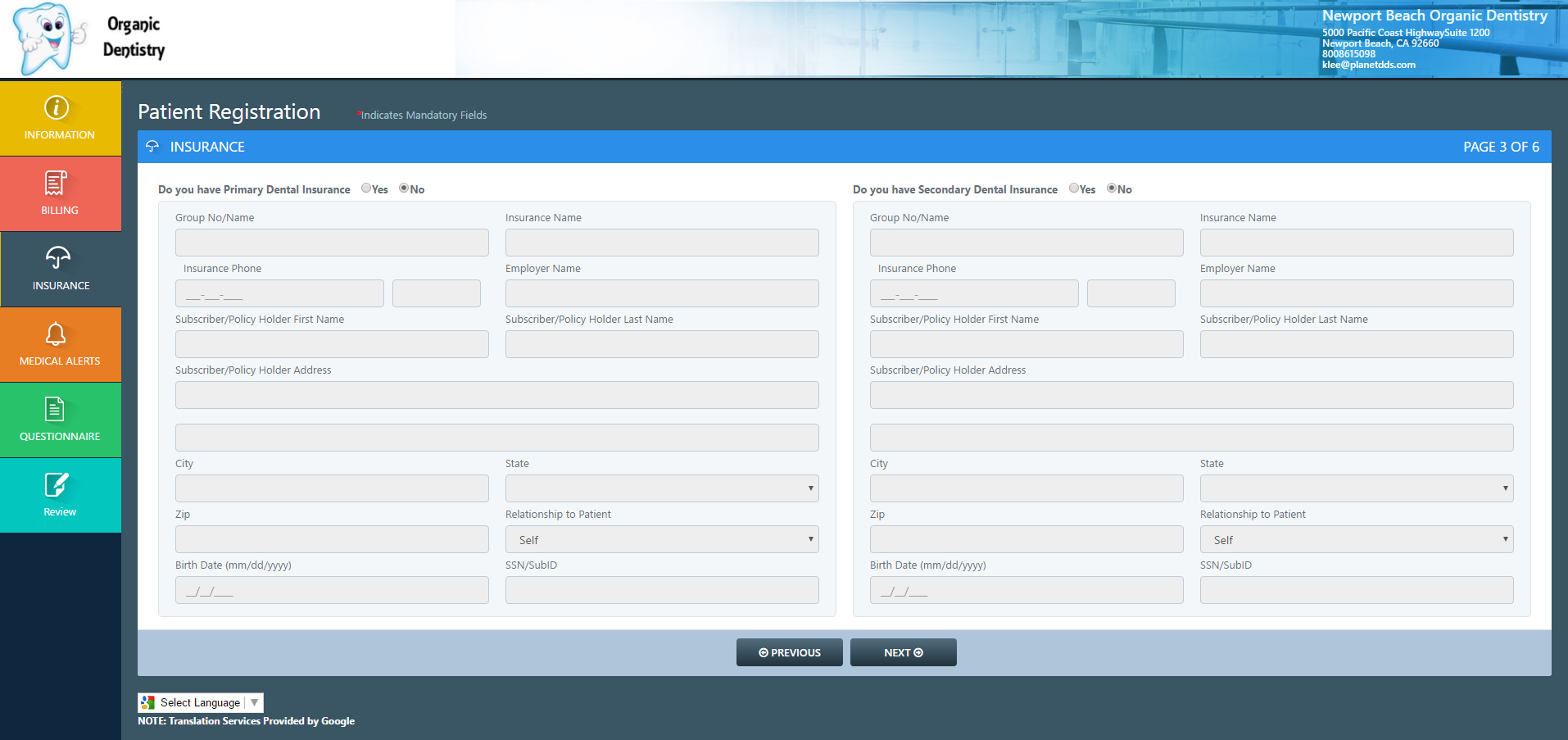Viewport: 1568px width, 740px height.
Task: Open Medical Alerts bell icon
Action: [56, 334]
